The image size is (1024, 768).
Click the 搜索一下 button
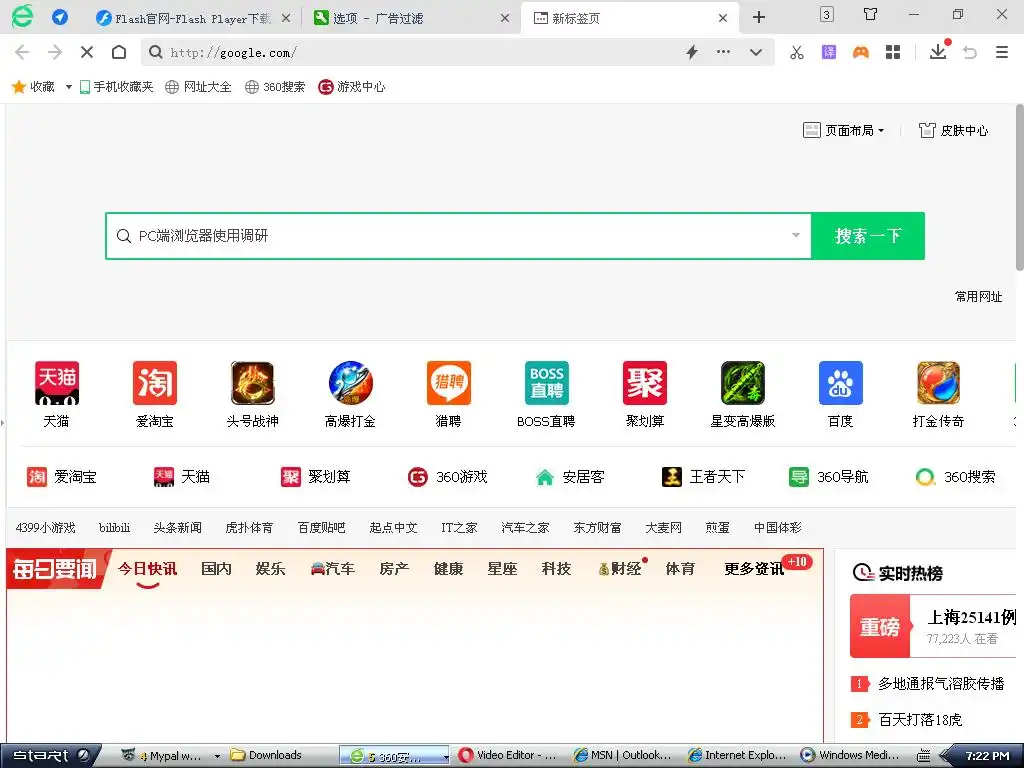(868, 236)
